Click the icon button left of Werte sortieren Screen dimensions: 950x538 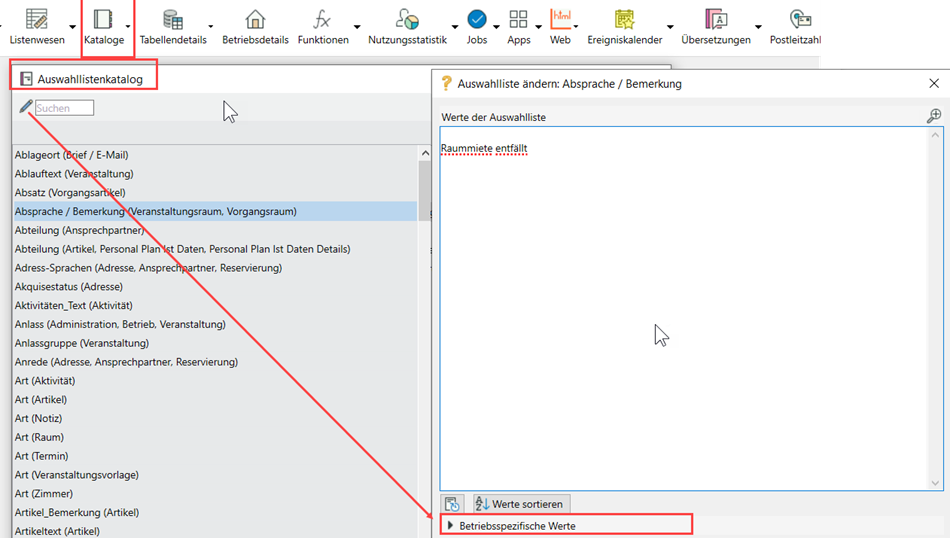(x=452, y=504)
